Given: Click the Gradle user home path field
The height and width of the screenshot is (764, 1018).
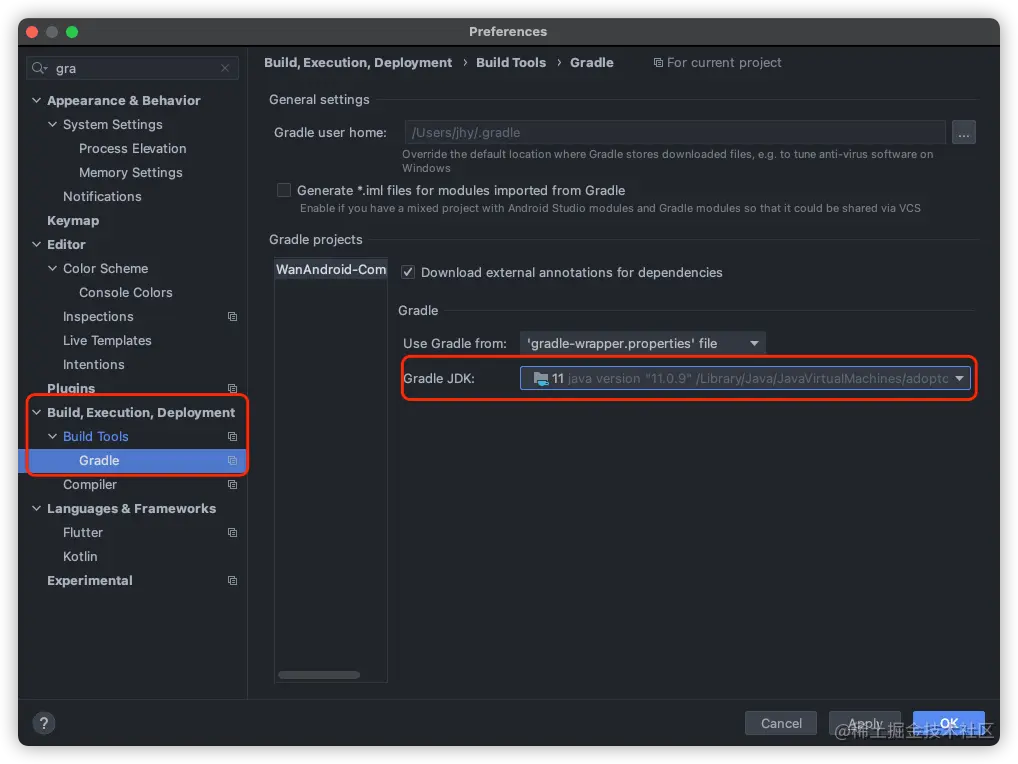Looking at the screenshot, I should (x=675, y=132).
